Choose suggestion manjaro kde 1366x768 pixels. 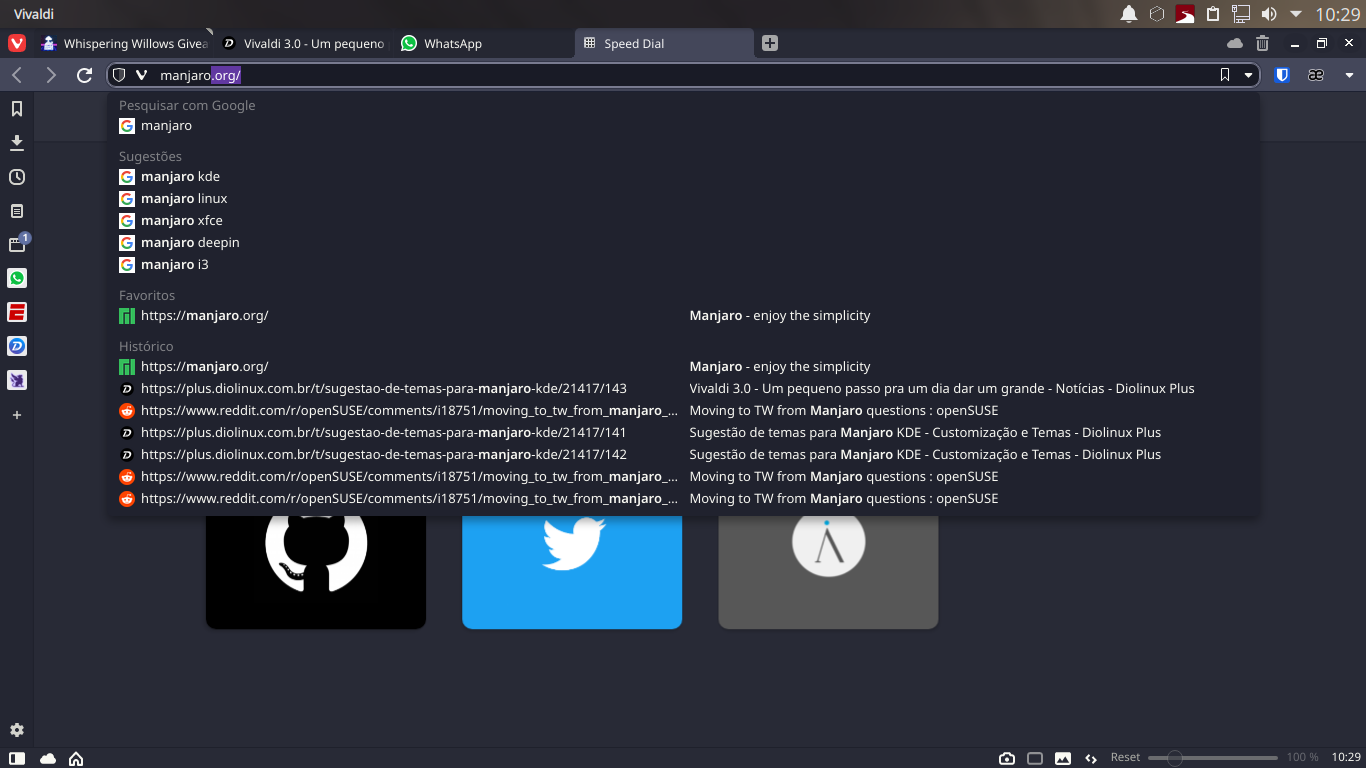(683, 177)
